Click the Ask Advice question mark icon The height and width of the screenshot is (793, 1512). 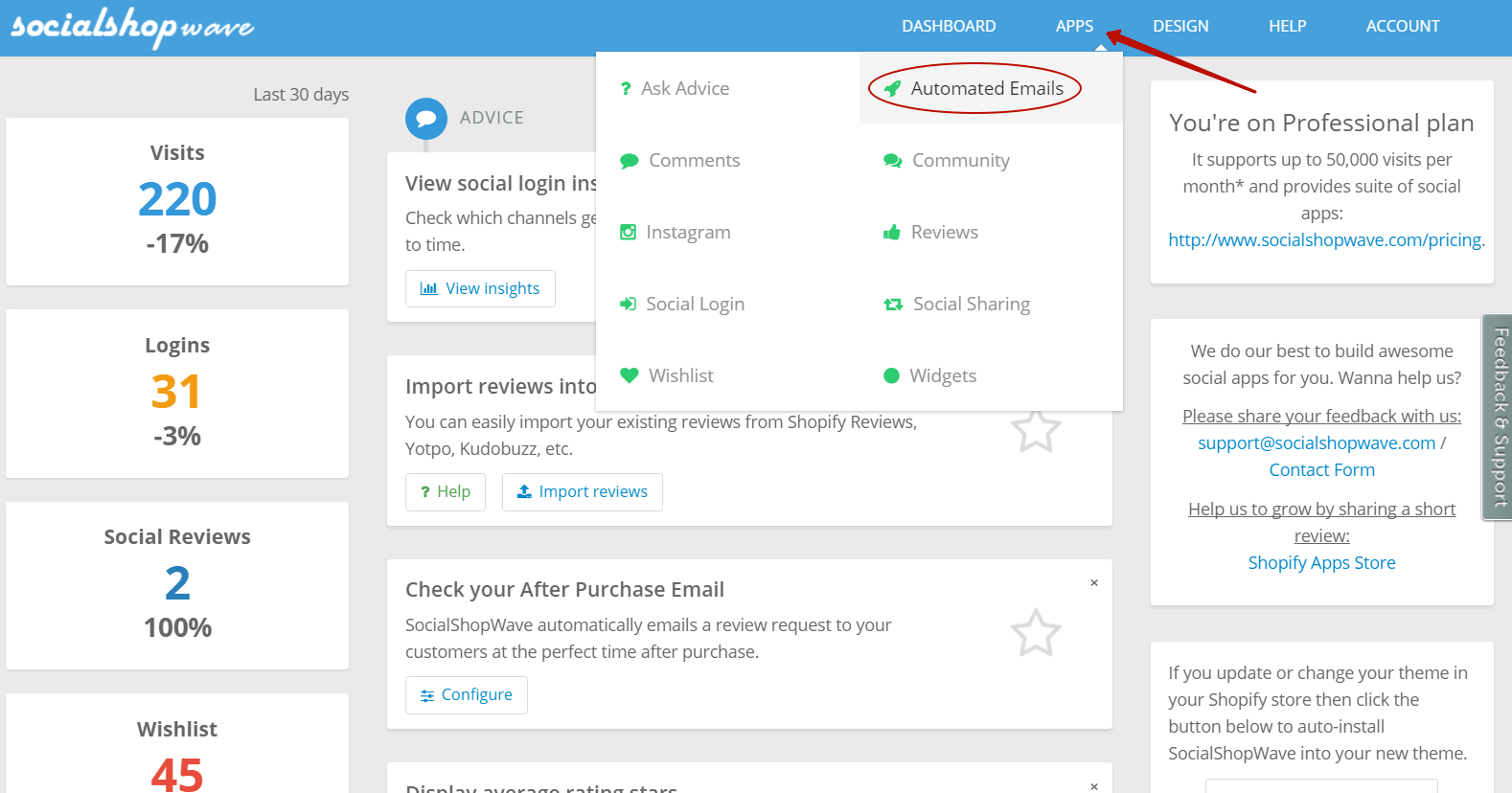[626, 89]
